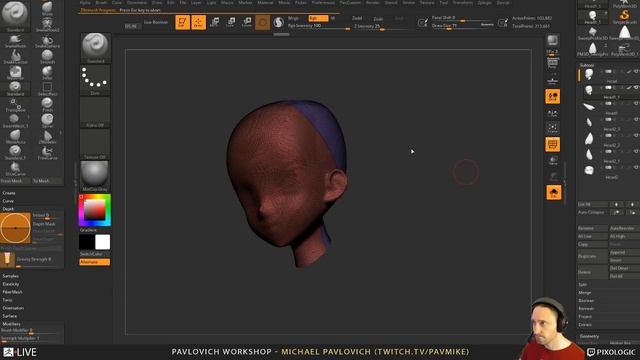Select the Spiral brush
640x360 pixels.
coord(47,120)
